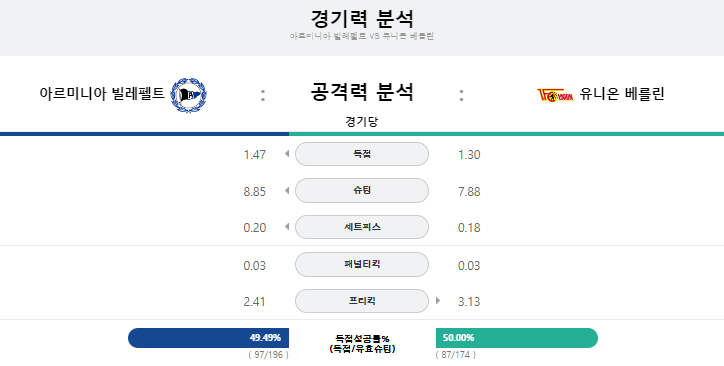Click the left arrow beside 세트피스
Screen dimensions: 724x366
[287, 227]
